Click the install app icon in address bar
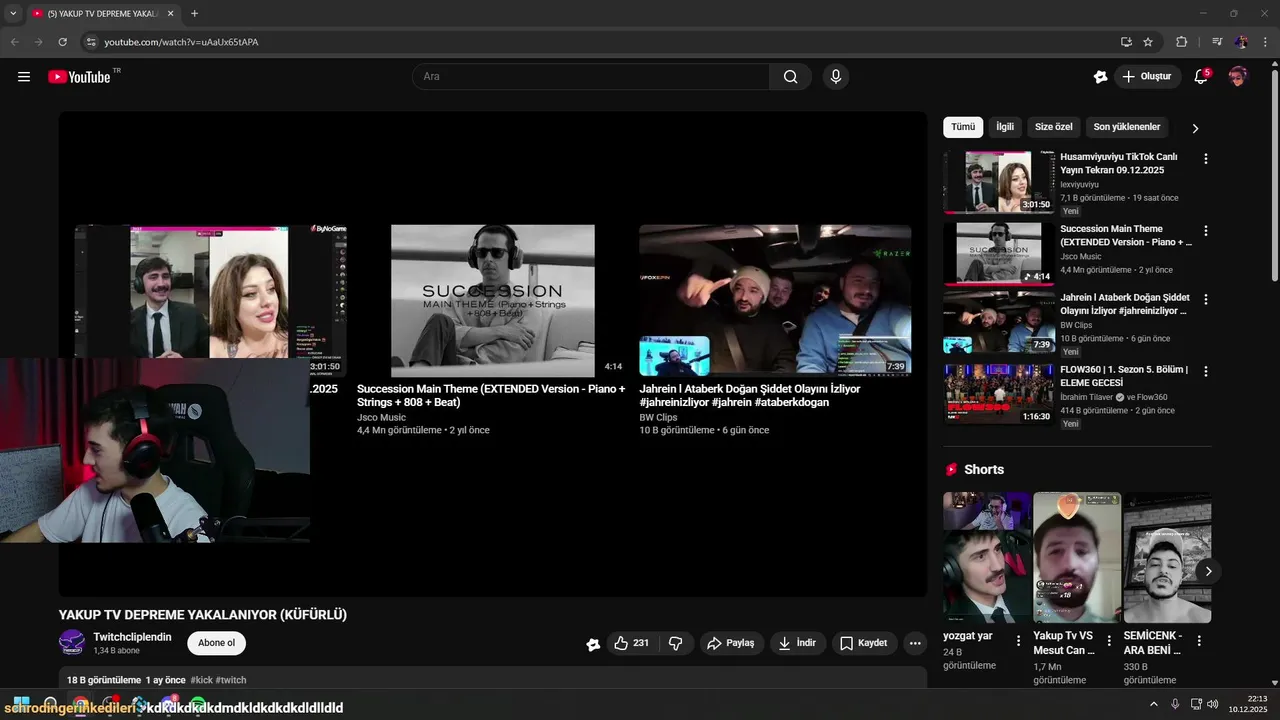Image resolution: width=1280 pixels, height=720 pixels. pyautogui.click(x=1126, y=42)
